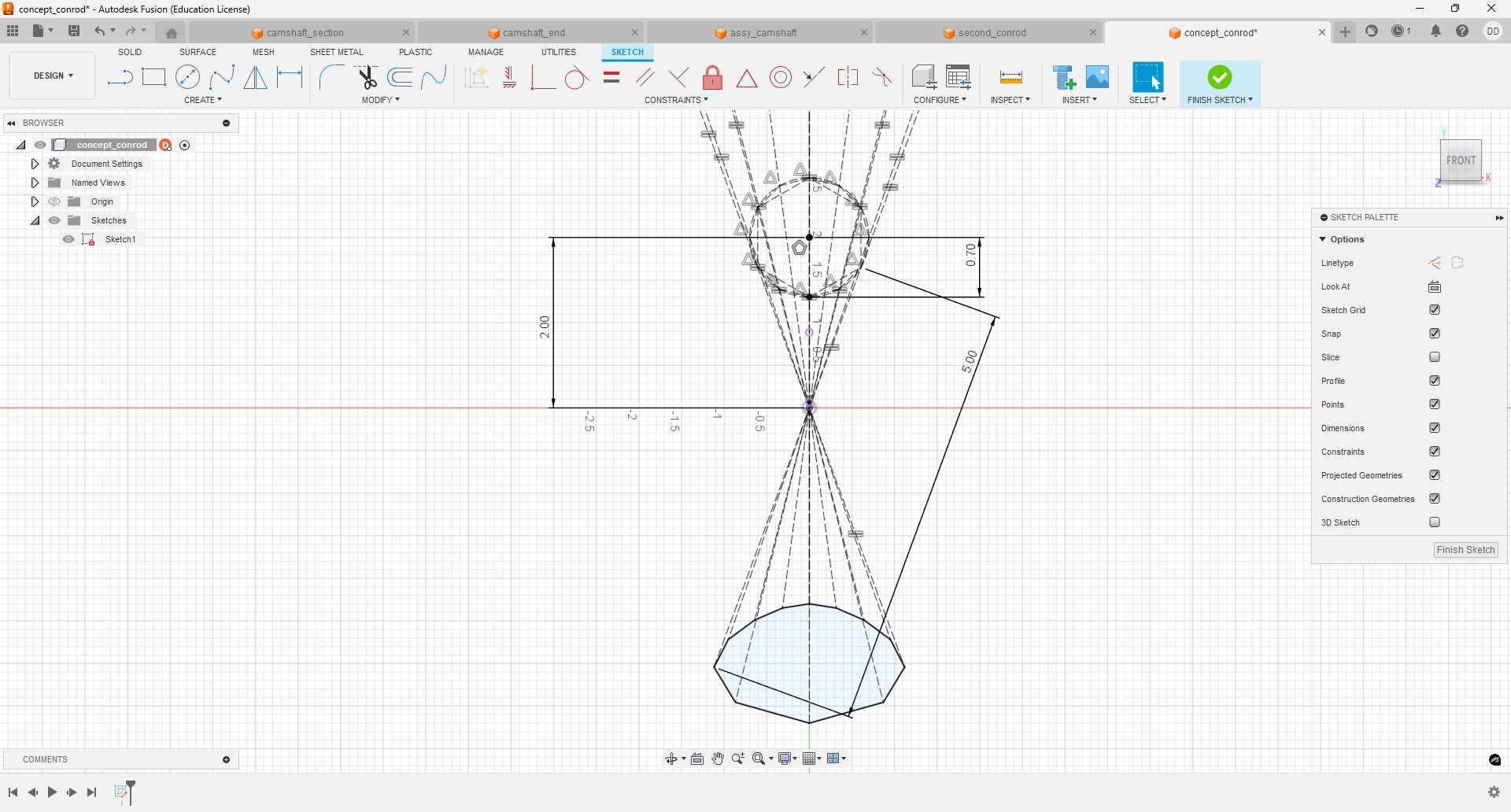
Task: Pick the Trim scissors tool
Action: (367, 77)
